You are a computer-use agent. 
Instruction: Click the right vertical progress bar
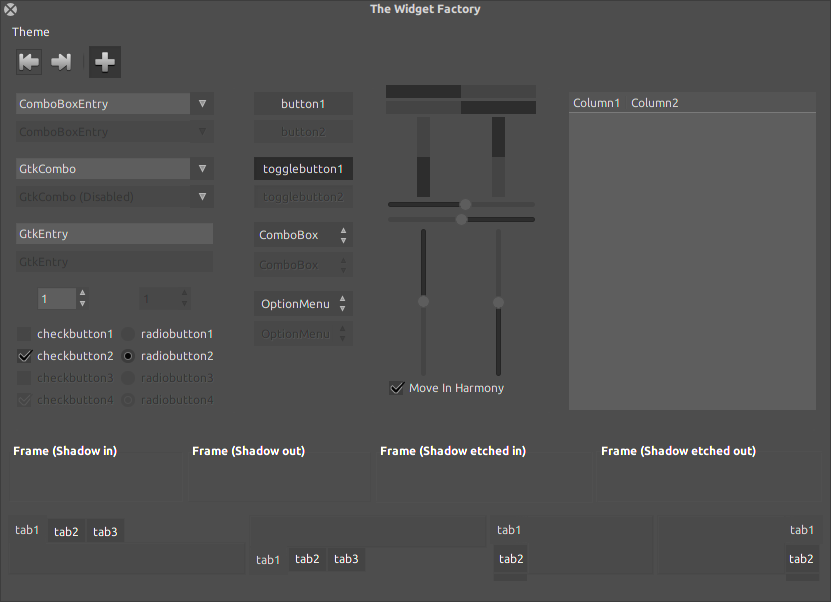tap(498, 157)
